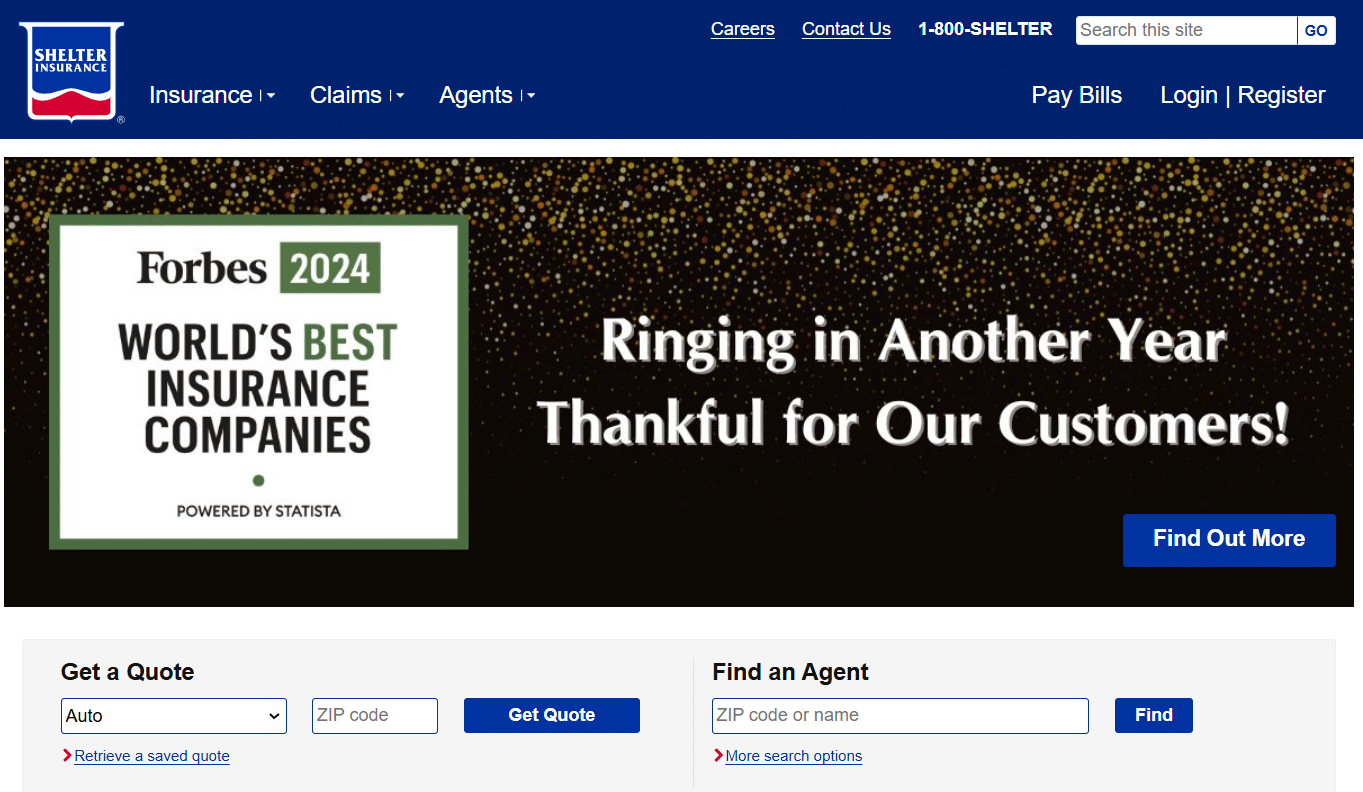This screenshot has height=792, width=1363.
Task: Expand the Claims menu chevron
Action: tap(398, 95)
